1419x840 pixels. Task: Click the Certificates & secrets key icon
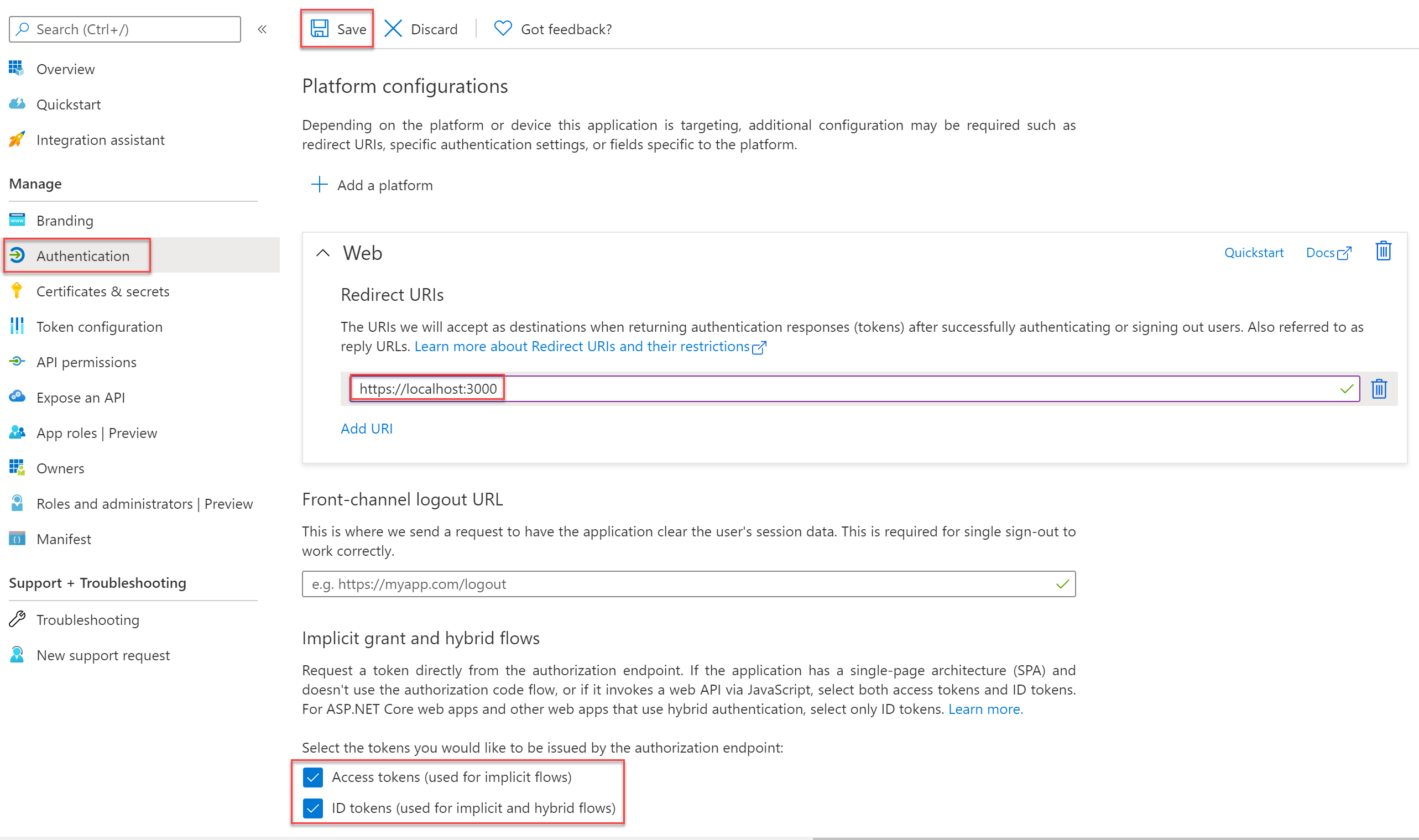point(17,291)
